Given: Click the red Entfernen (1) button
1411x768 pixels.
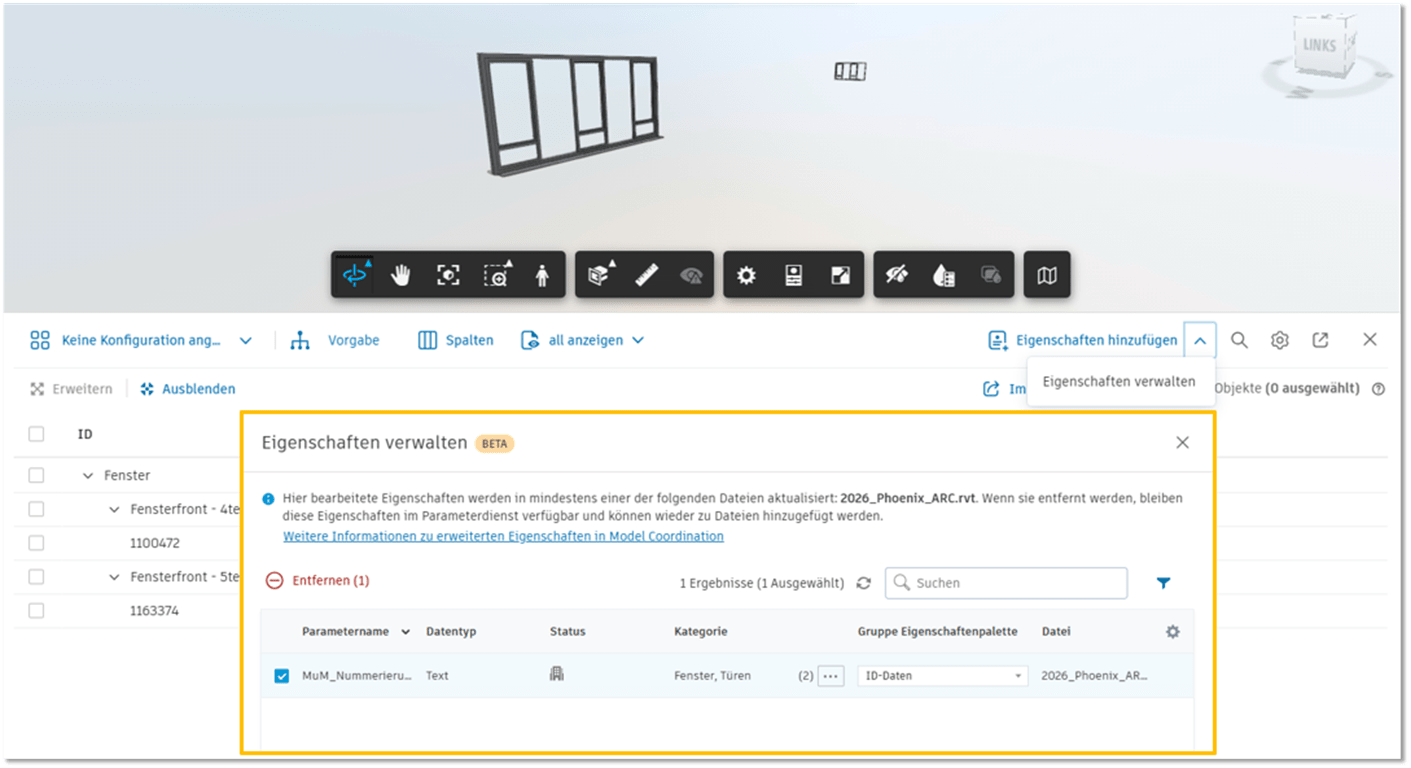Looking at the screenshot, I should click(319, 580).
